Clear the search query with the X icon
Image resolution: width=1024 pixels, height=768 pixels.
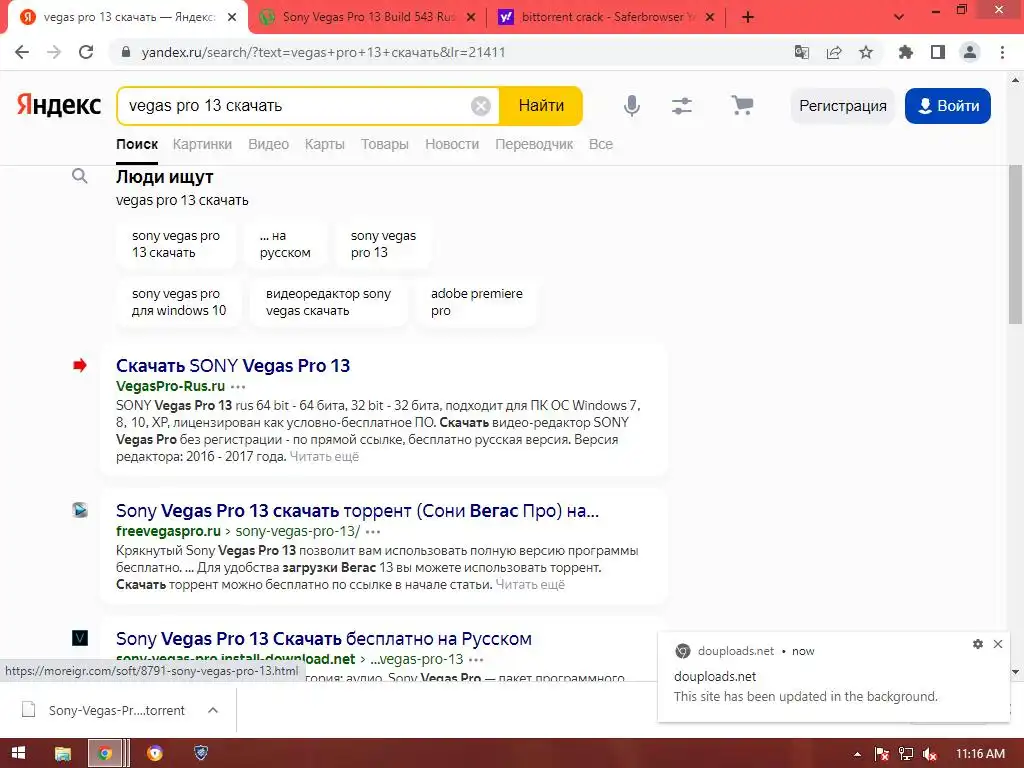point(481,106)
